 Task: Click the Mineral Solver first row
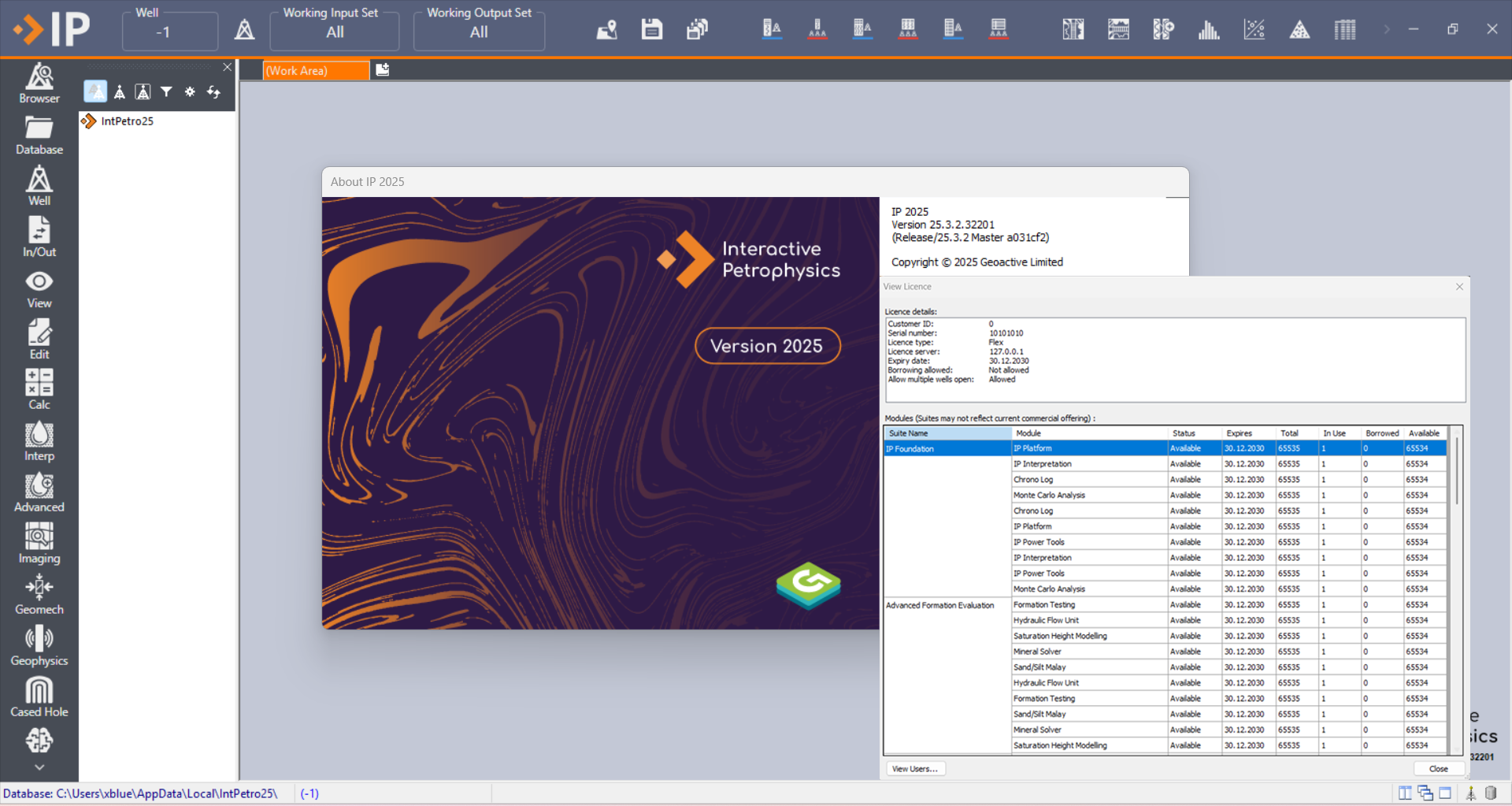point(1089,652)
